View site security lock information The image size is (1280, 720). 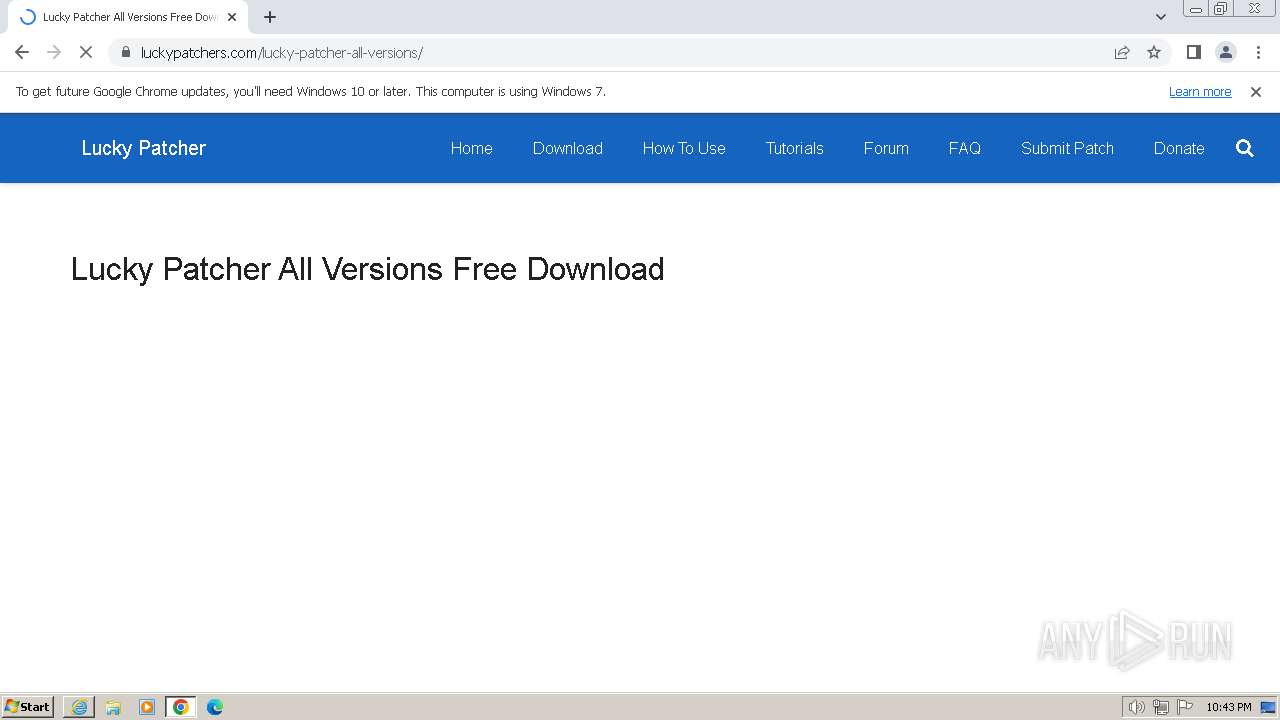[x=125, y=52]
